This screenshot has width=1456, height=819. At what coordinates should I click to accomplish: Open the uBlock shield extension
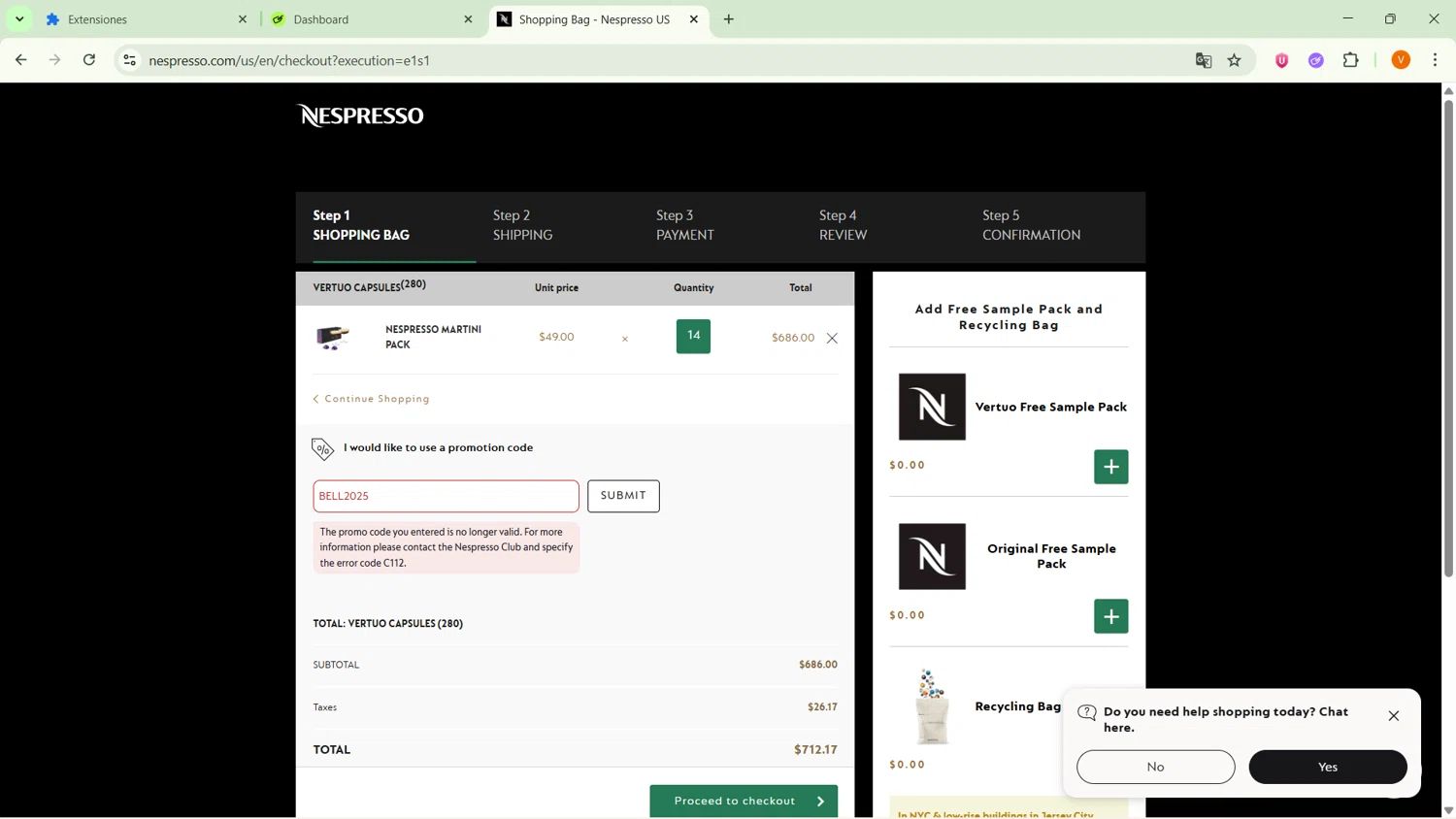[1282, 60]
